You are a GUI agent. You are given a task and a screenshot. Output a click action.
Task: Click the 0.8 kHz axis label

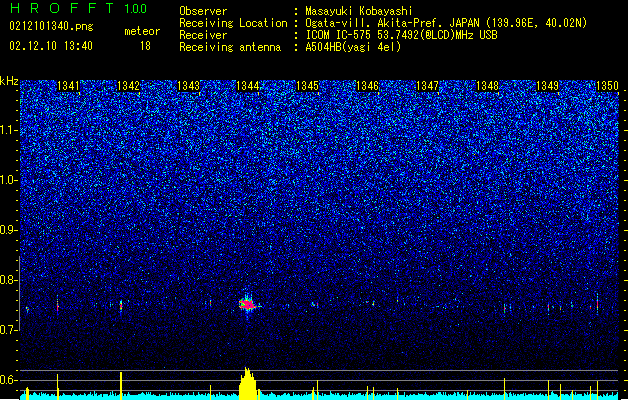pyautogui.click(x=8, y=280)
